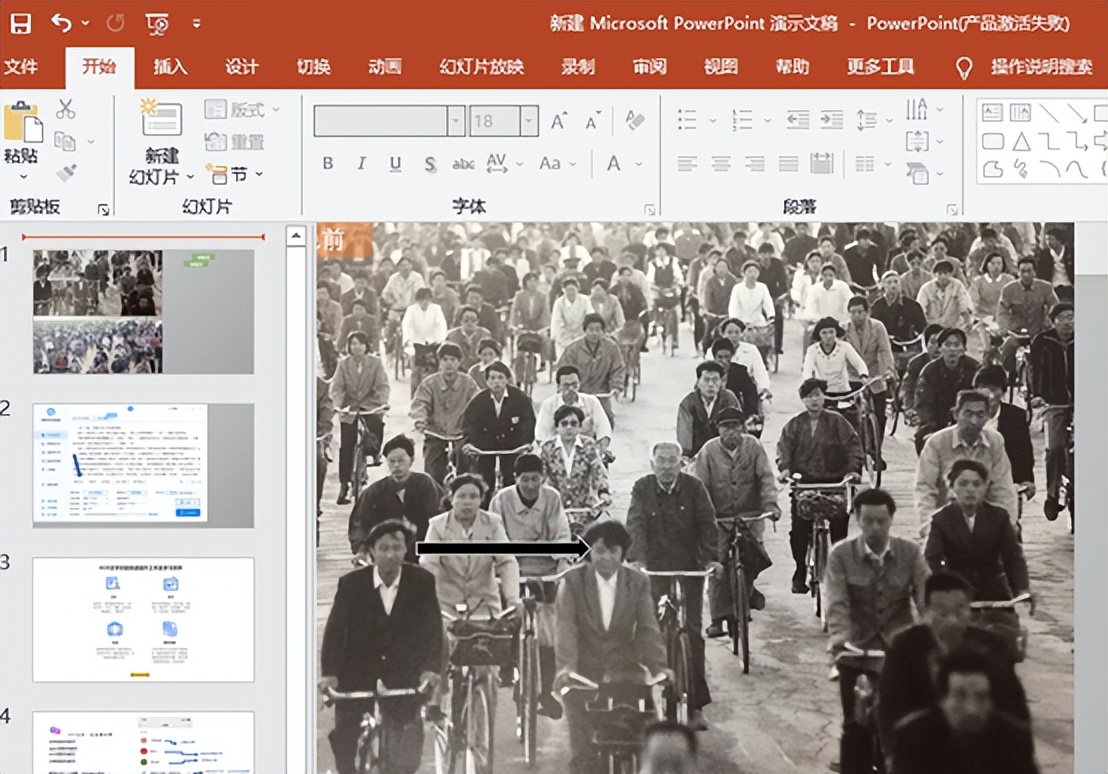This screenshot has width=1108, height=774.
Task: Click the 新建幻灯片 icon
Action: click(x=161, y=118)
